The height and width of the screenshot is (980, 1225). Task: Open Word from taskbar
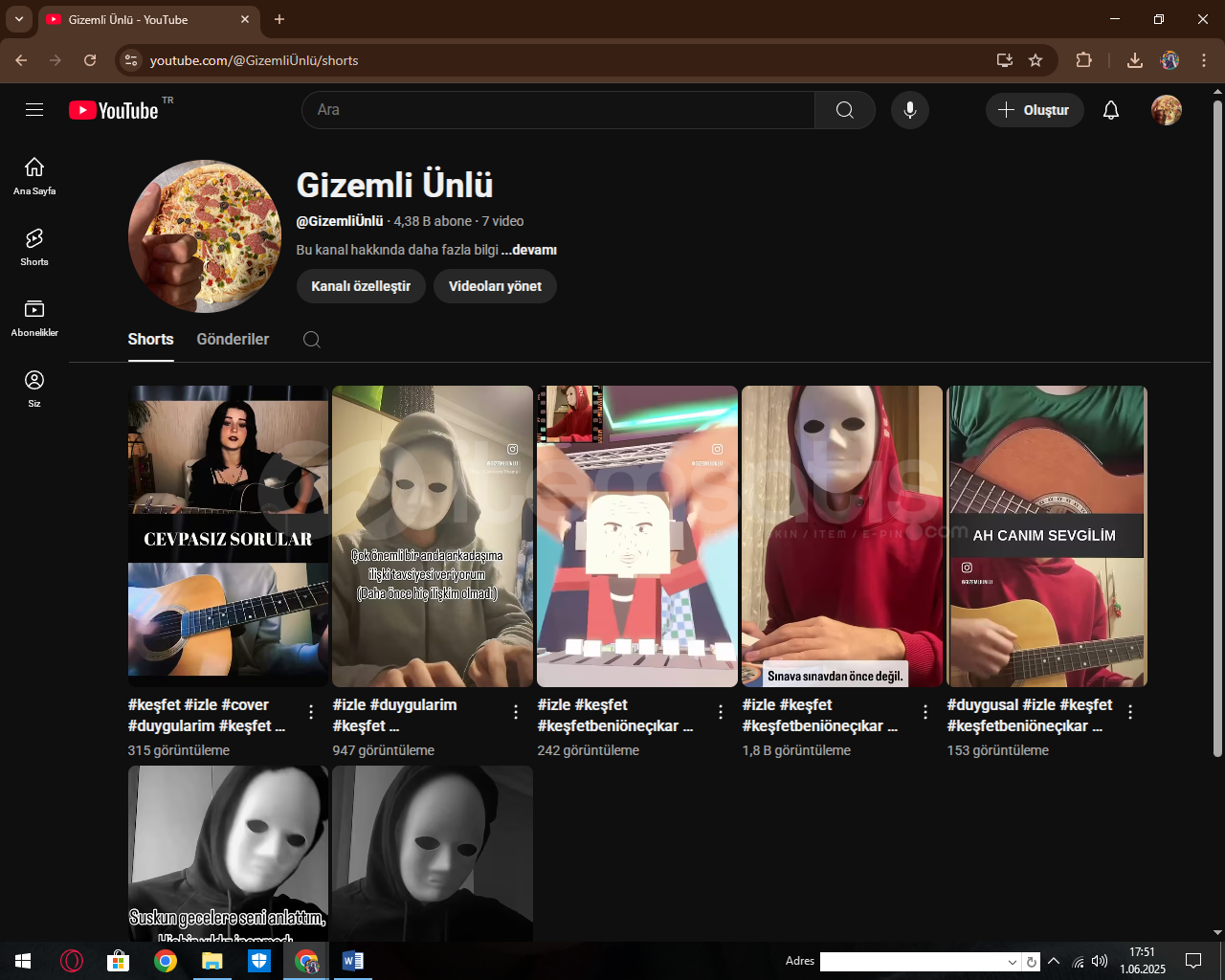pyautogui.click(x=352, y=961)
